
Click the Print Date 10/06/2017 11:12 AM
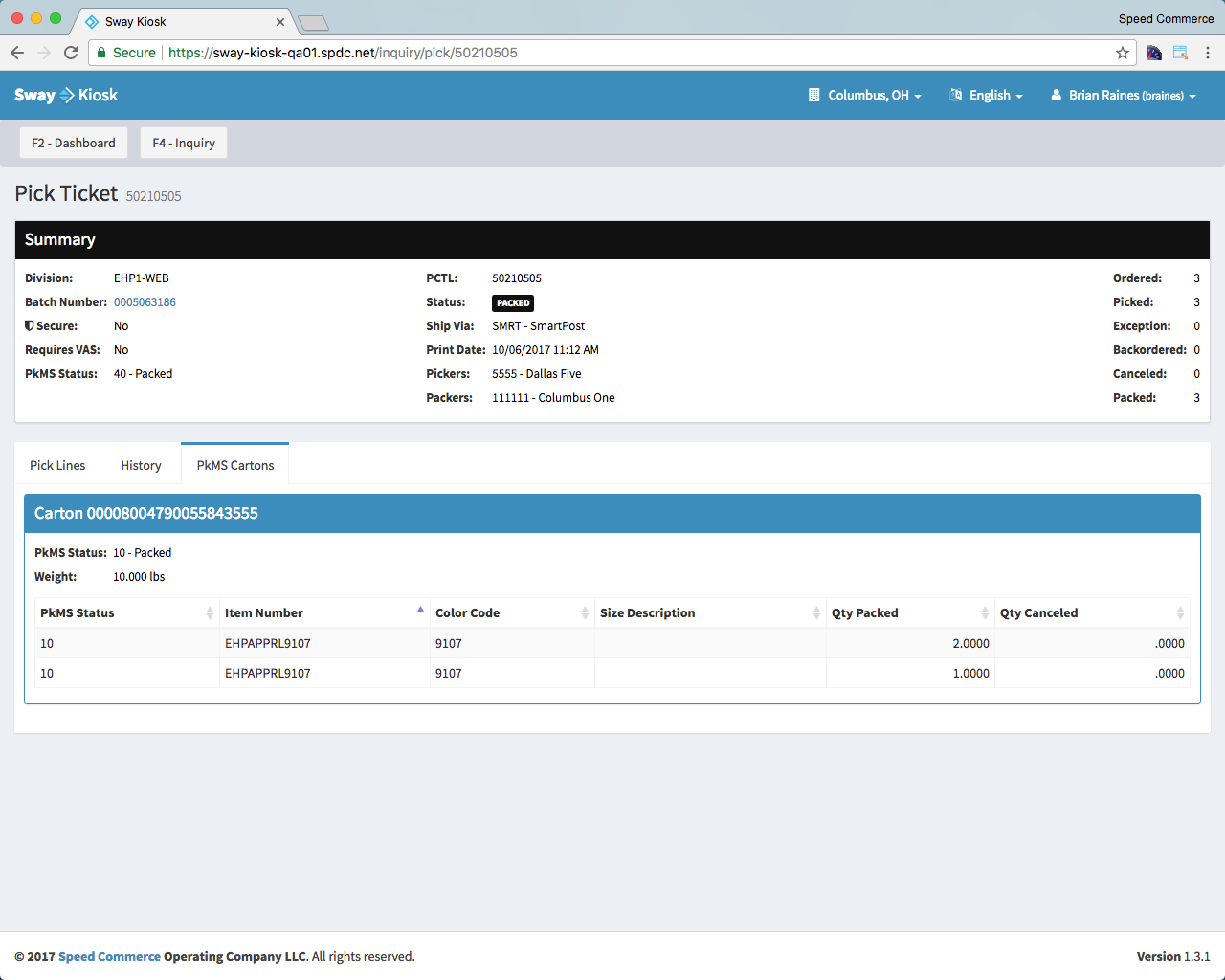tap(546, 349)
